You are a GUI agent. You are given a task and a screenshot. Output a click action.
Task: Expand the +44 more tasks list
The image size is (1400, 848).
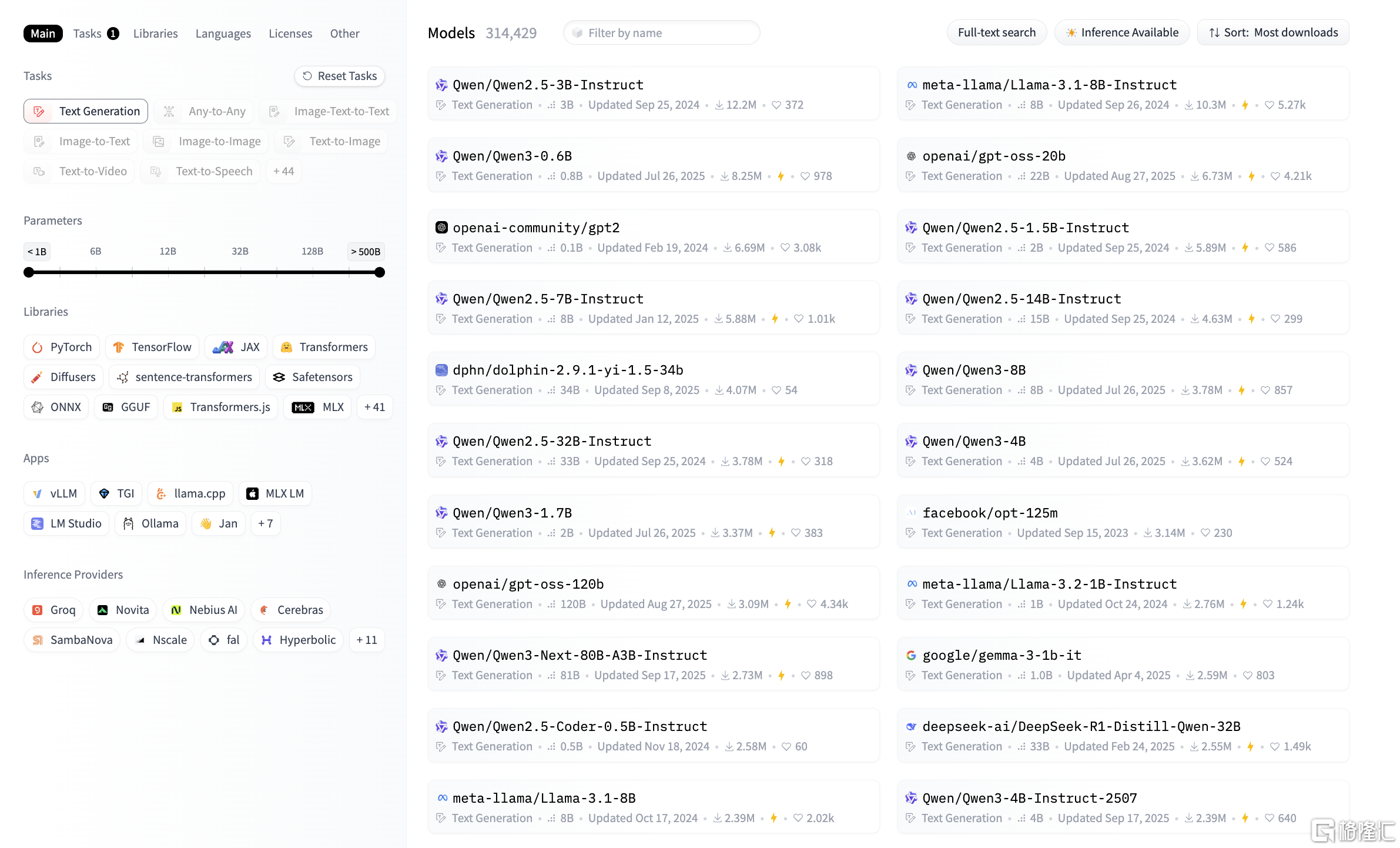point(283,171)
